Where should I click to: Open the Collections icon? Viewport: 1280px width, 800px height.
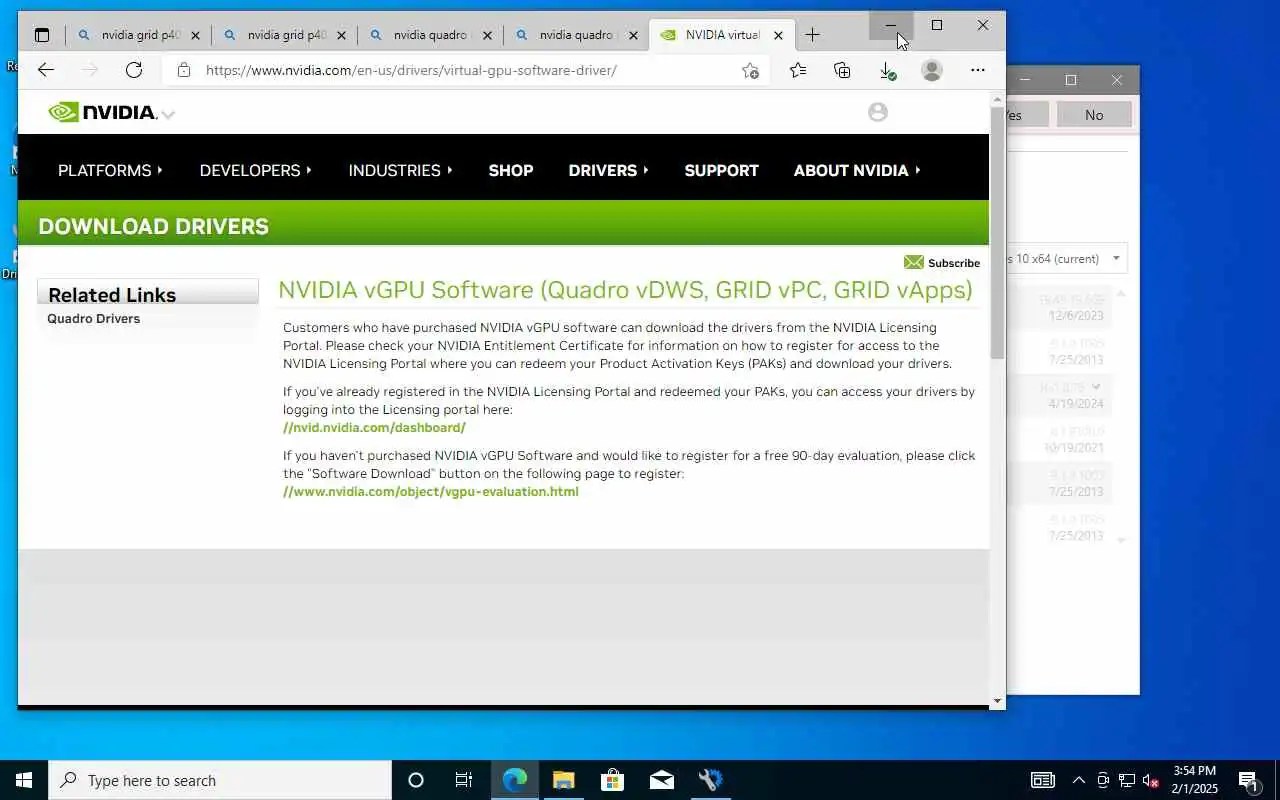pos(842,70)
